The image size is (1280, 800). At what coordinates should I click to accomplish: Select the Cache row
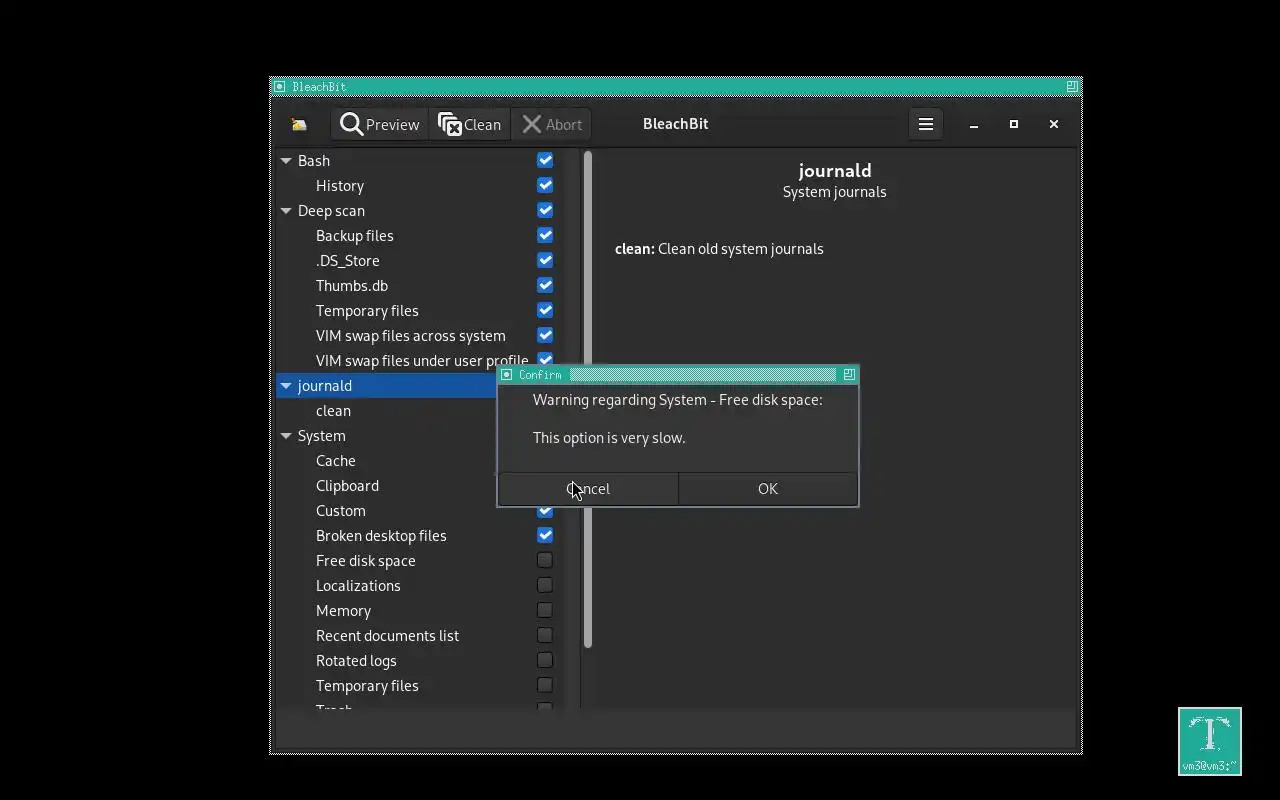pyautogui.click(x=387, y=460)
